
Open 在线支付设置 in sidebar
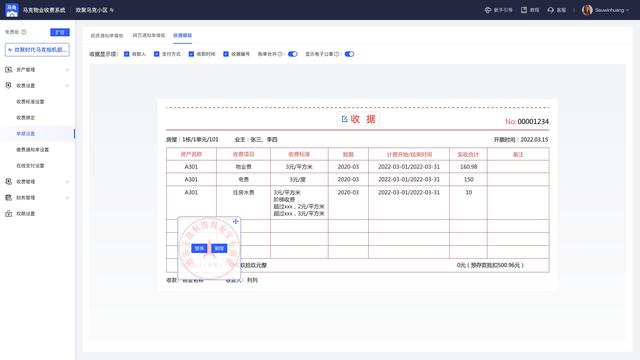click(30, 165)
